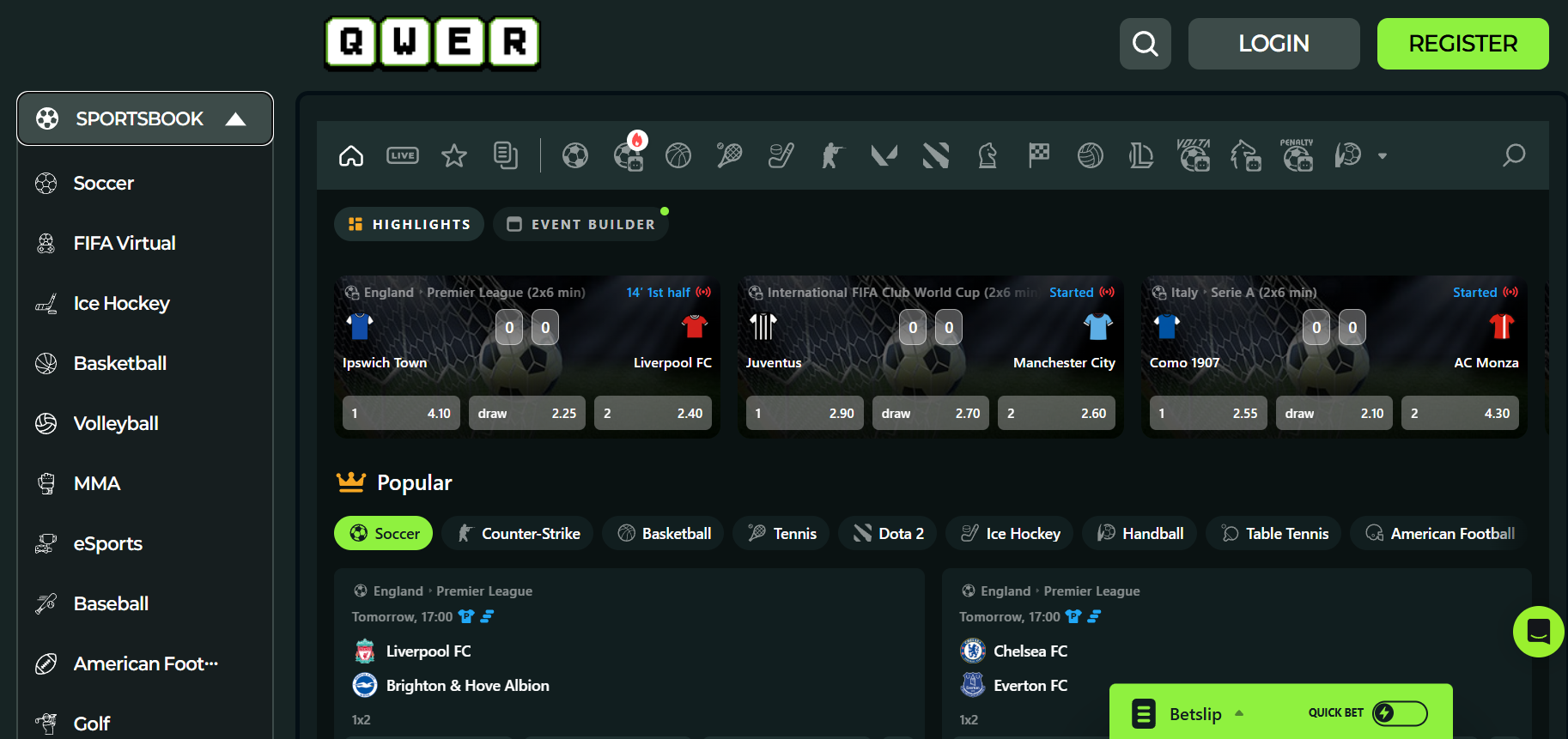Click the Favorites star icon
The width and height of the screenshot is (1568, 739).
tap(453, 155)
